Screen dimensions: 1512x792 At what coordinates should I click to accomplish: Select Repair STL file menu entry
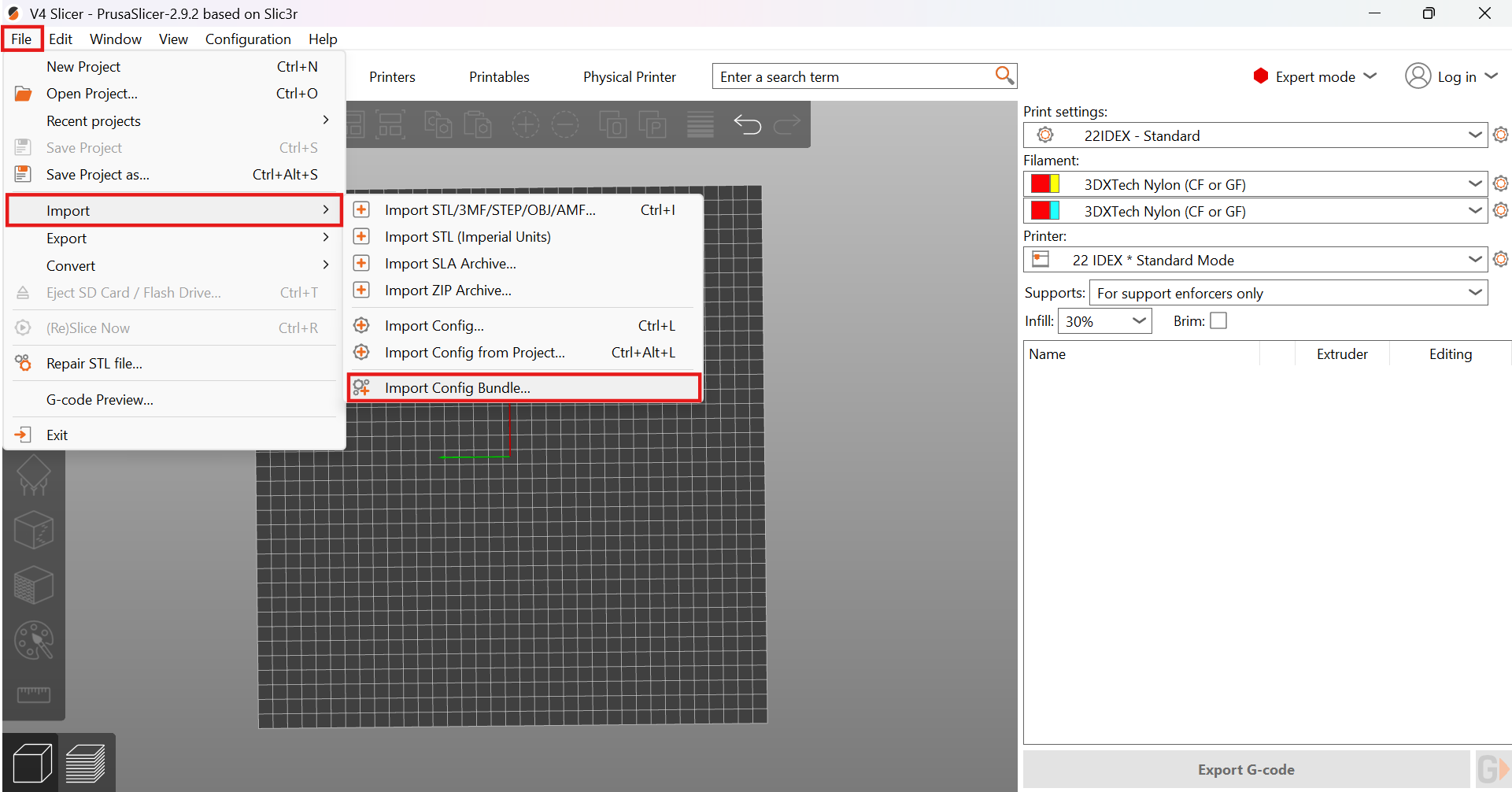coord(175,363)
